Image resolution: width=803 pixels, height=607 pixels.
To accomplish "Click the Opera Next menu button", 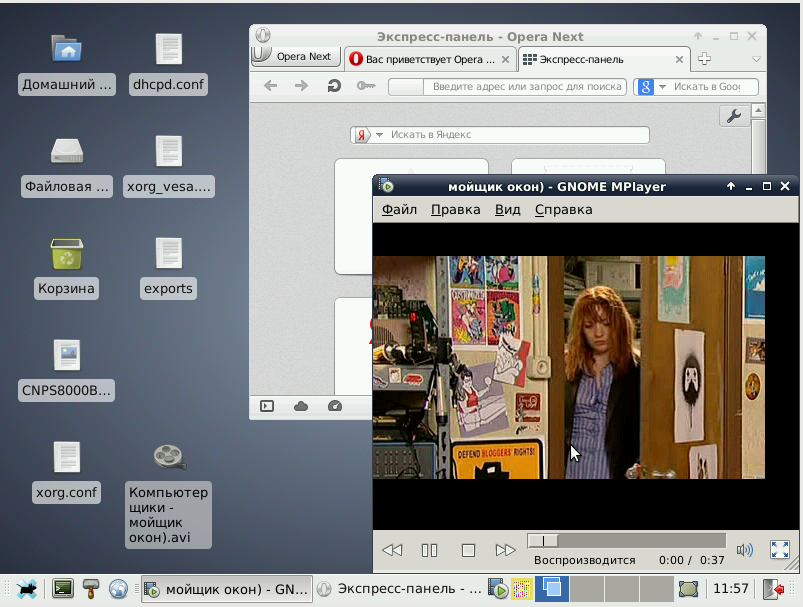I will [296, 56].
